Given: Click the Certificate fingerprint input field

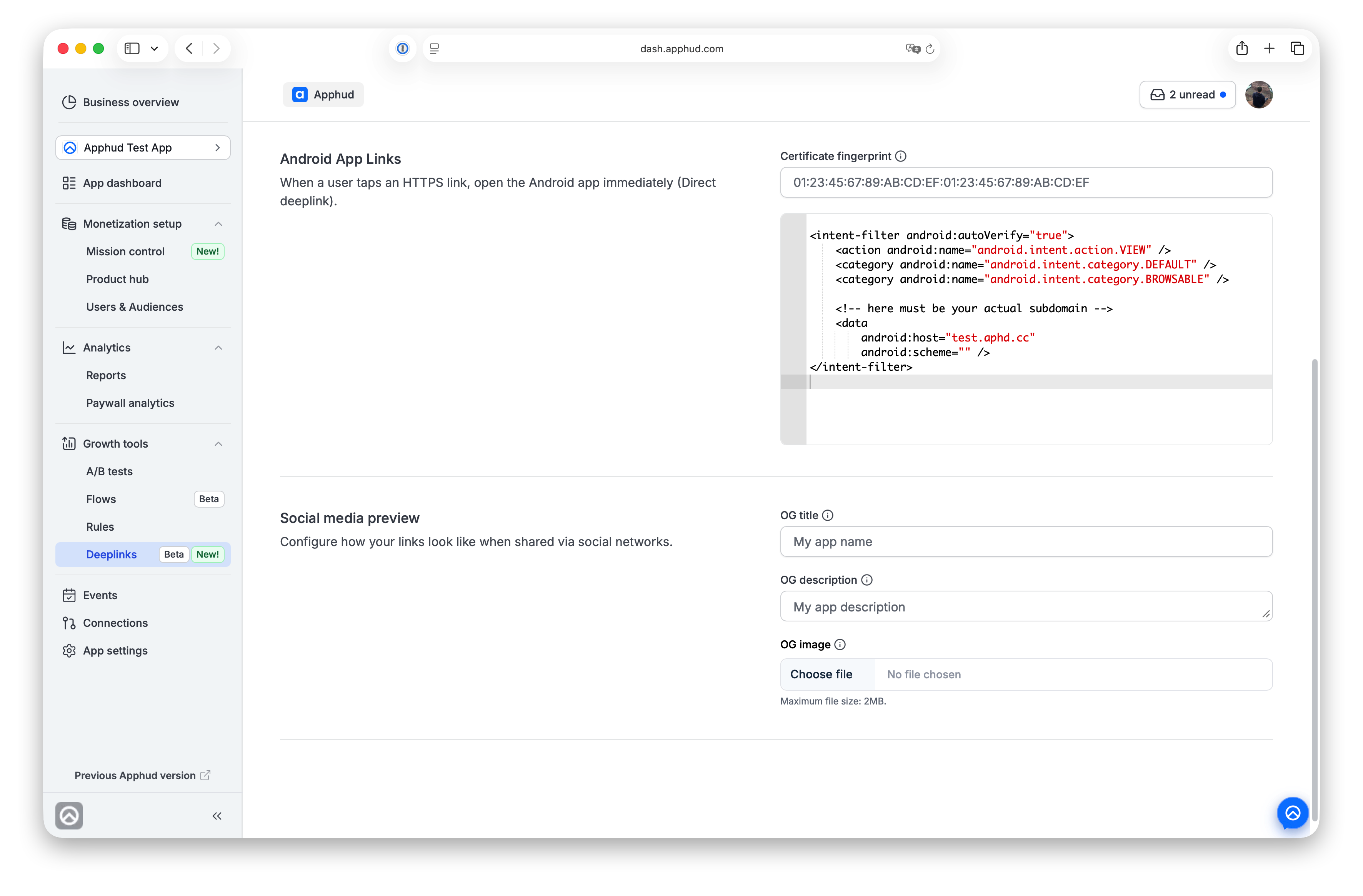Looking at the screenshot, I should click(1026, 182).
